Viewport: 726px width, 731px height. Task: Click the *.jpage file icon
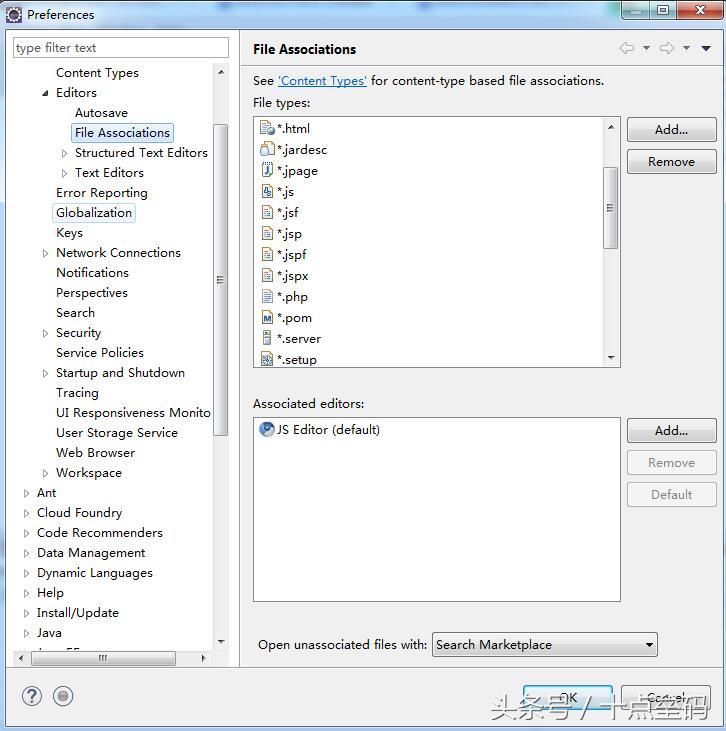coord(267,170)
